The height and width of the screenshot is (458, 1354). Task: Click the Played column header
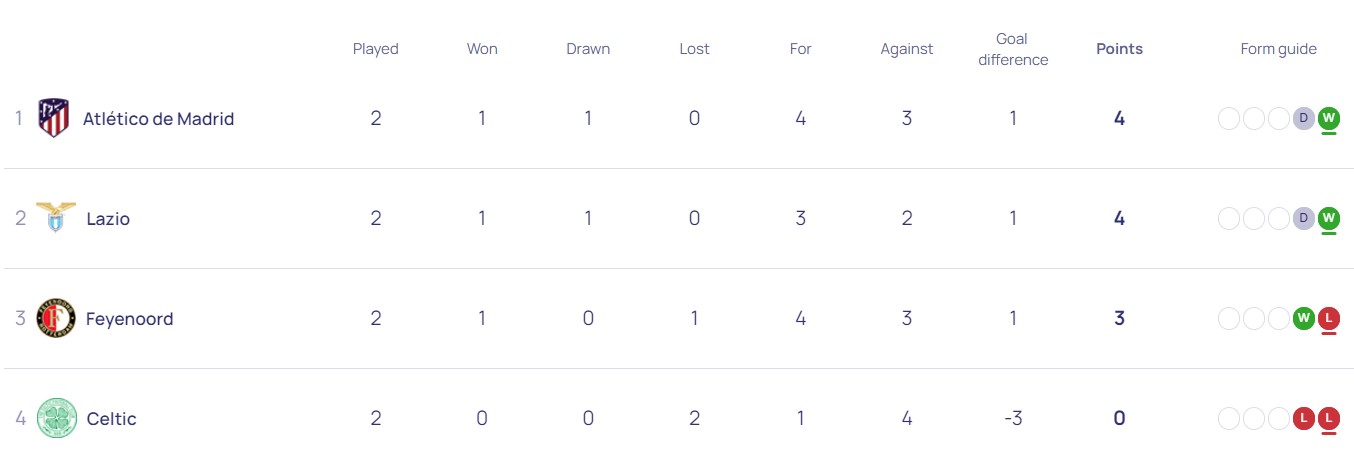click(x=375, y=48)
